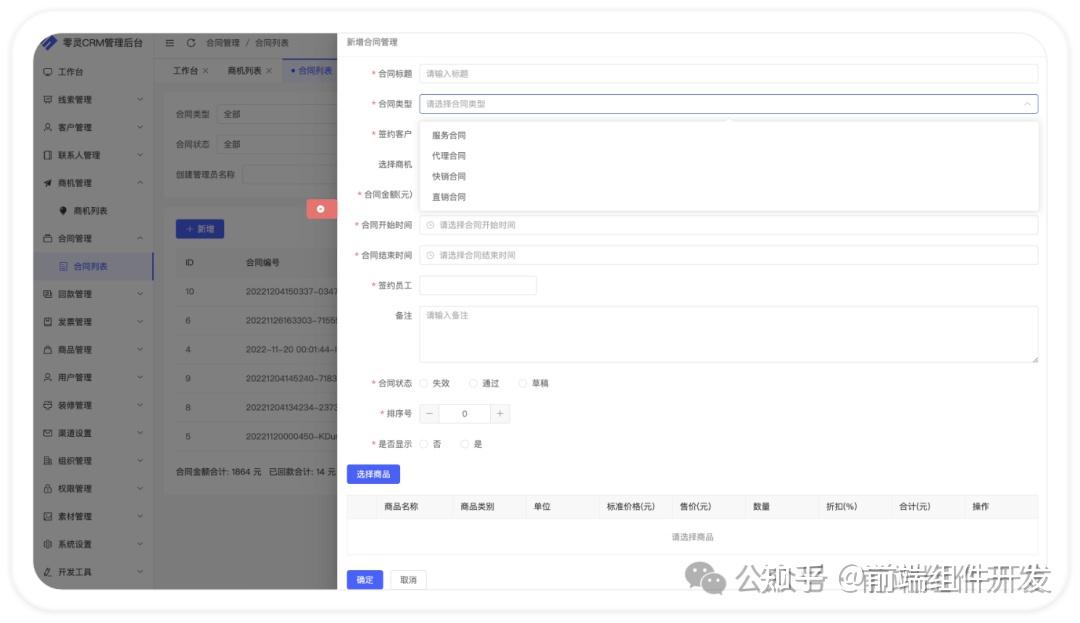Expand 开发工具 menu via its chevron

click(x=140, y=572)
